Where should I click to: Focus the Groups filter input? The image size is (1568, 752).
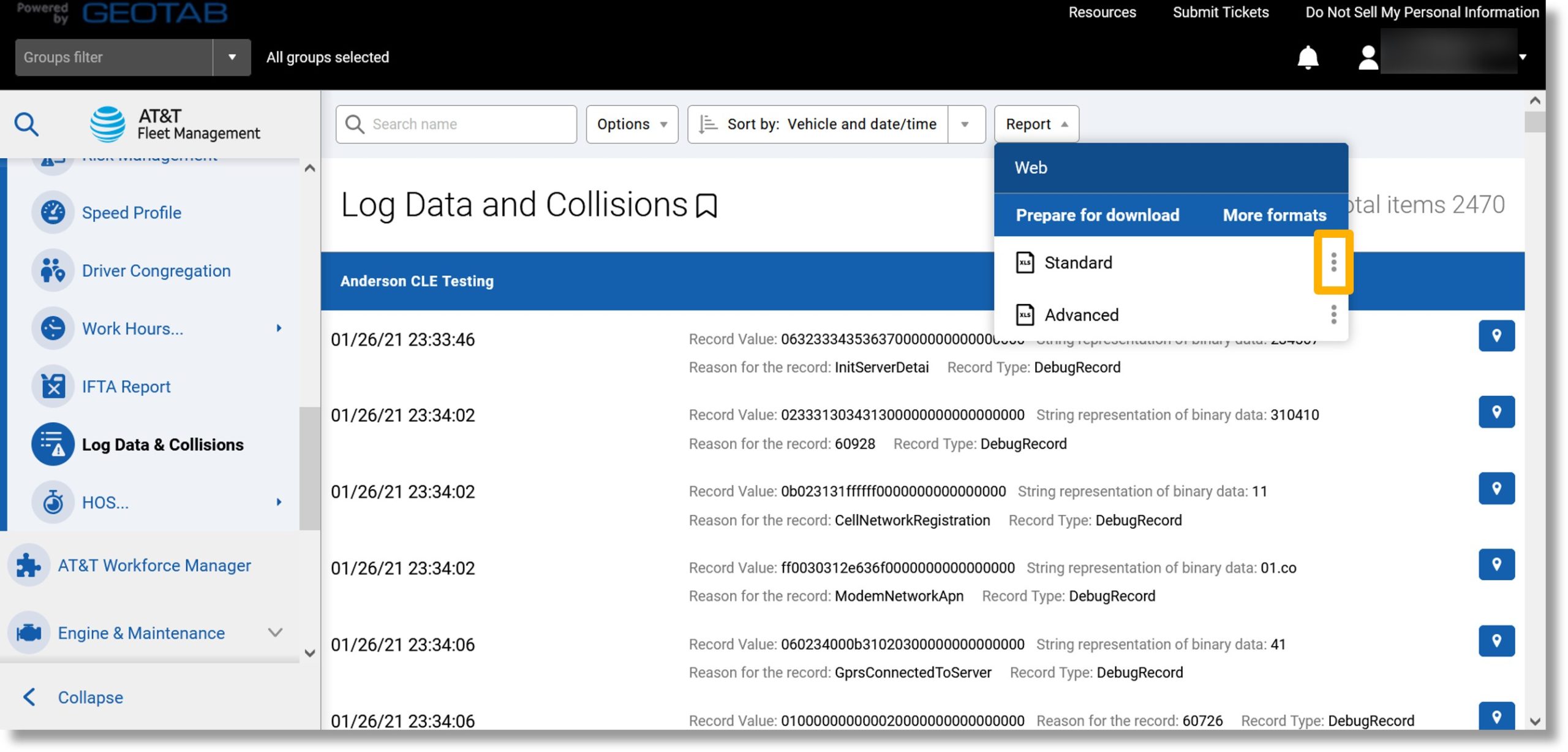(x=114, y=57)
